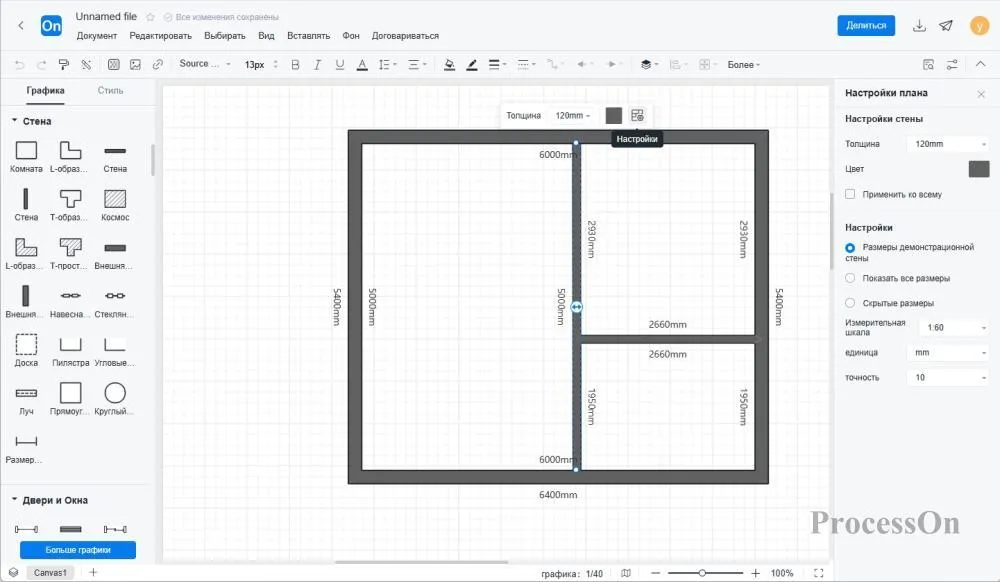Open the Выбирать menu
The image size is (1000, 582).
[x=224, y=36]
